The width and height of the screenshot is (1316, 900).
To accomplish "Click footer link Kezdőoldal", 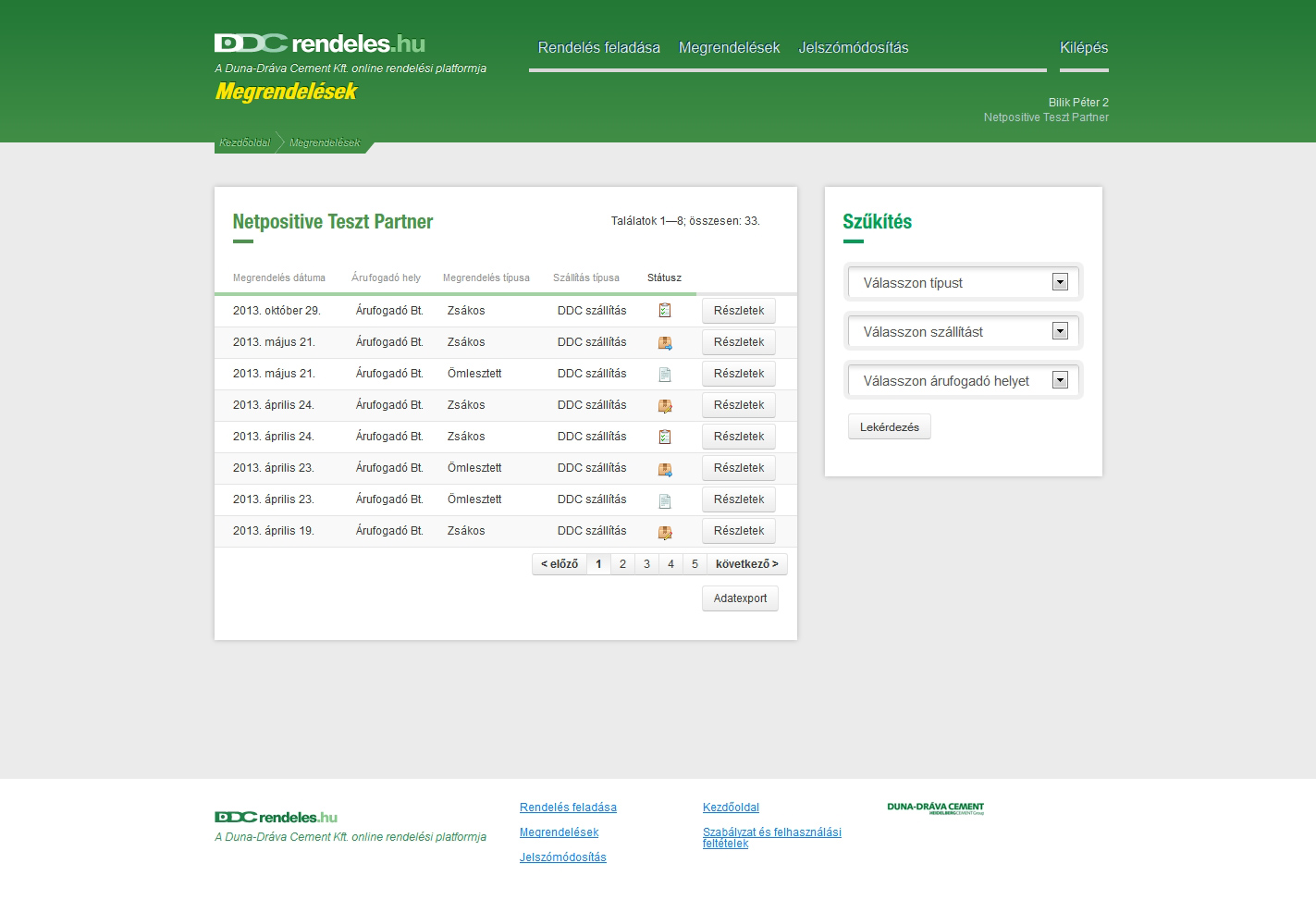I will (731, 808).
